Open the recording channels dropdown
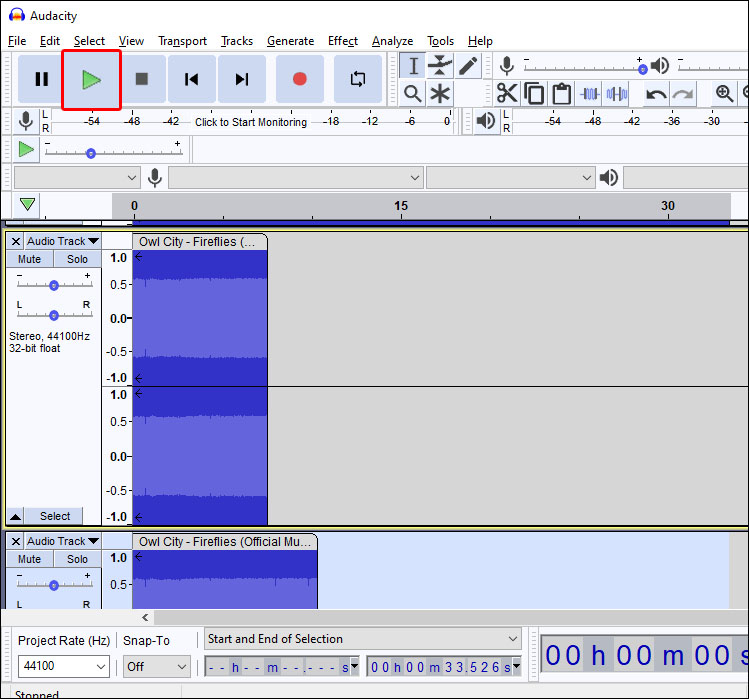This screenshot has height=699, width=749. point(511,178)
